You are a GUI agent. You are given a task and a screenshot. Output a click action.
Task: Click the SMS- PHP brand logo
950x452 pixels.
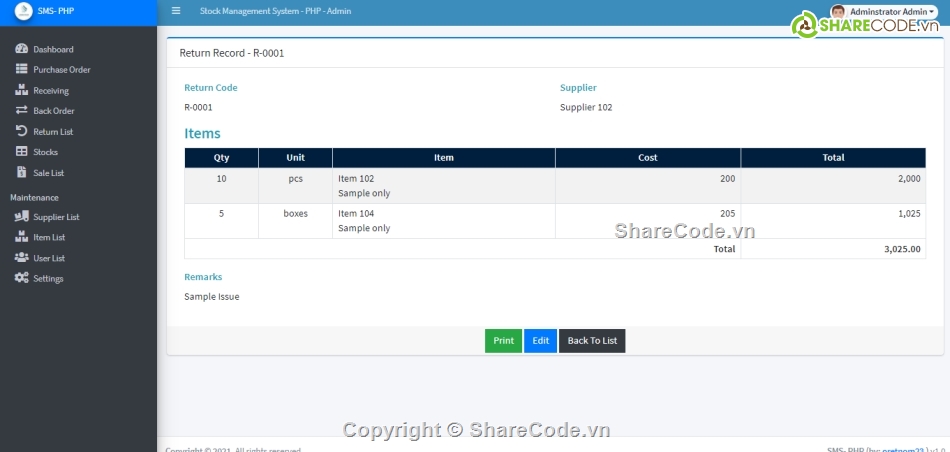tap(23, 11)
